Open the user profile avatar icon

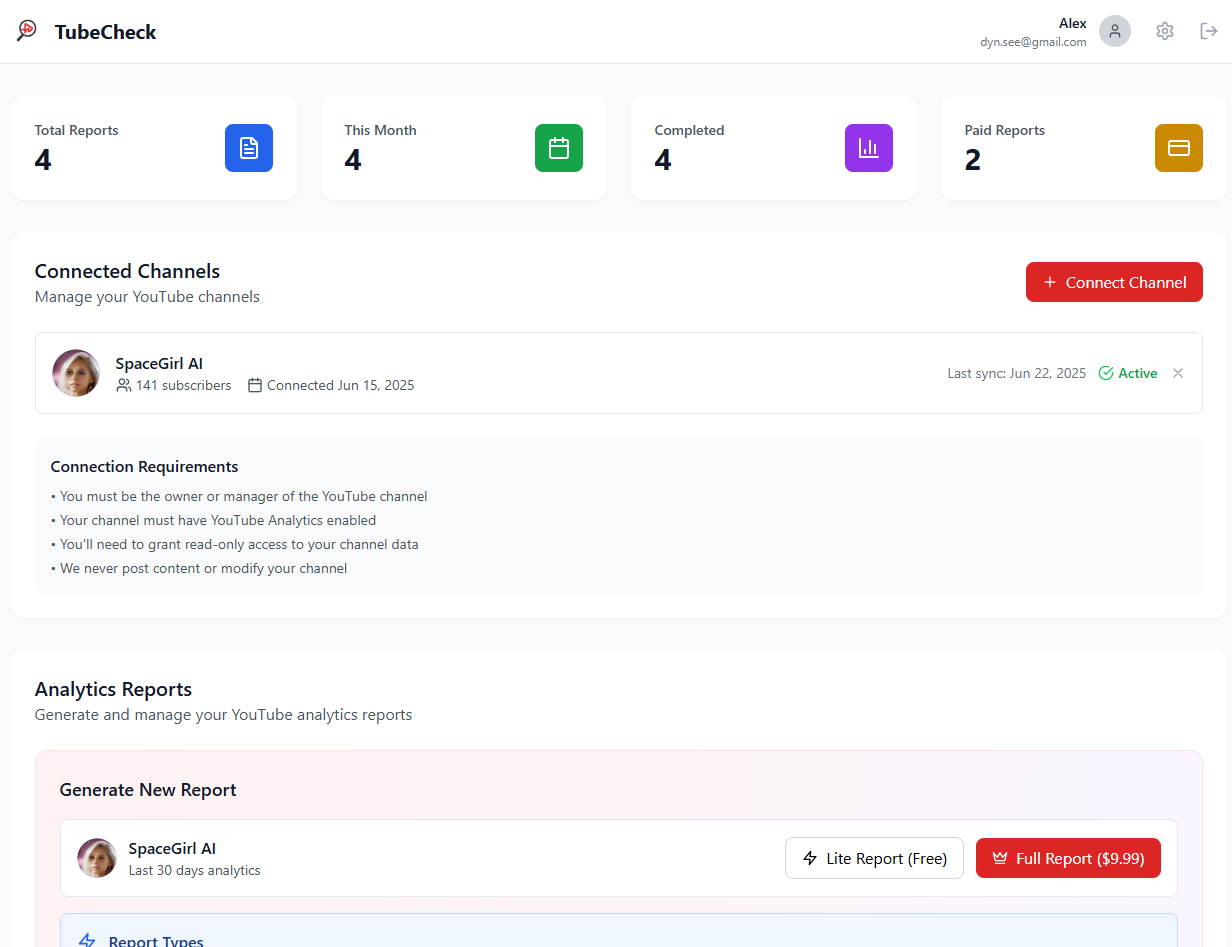click(x=1115, y=31)
